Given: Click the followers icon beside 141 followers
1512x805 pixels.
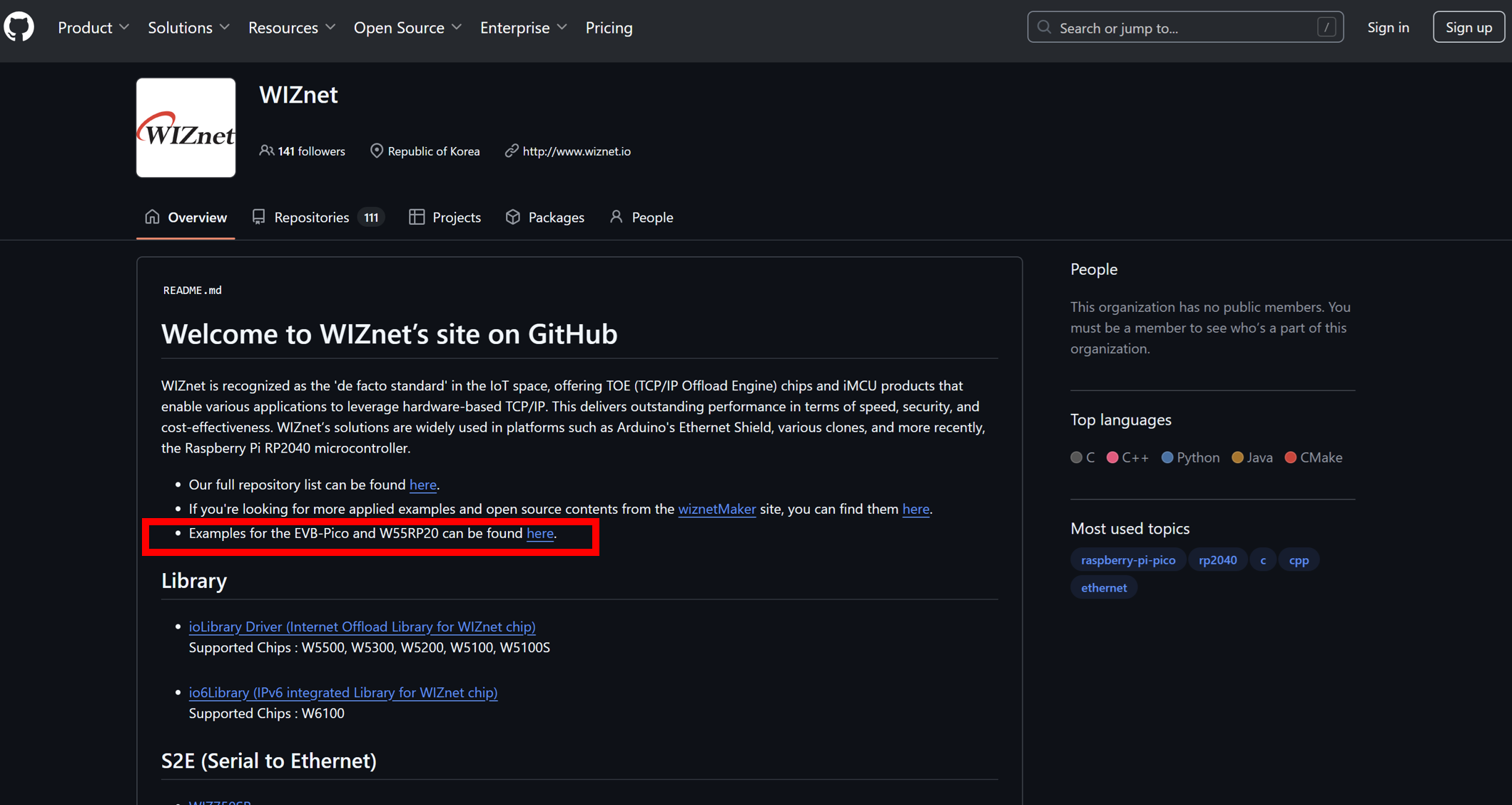Looking at the screenshot, I should [x=267, y=151].
